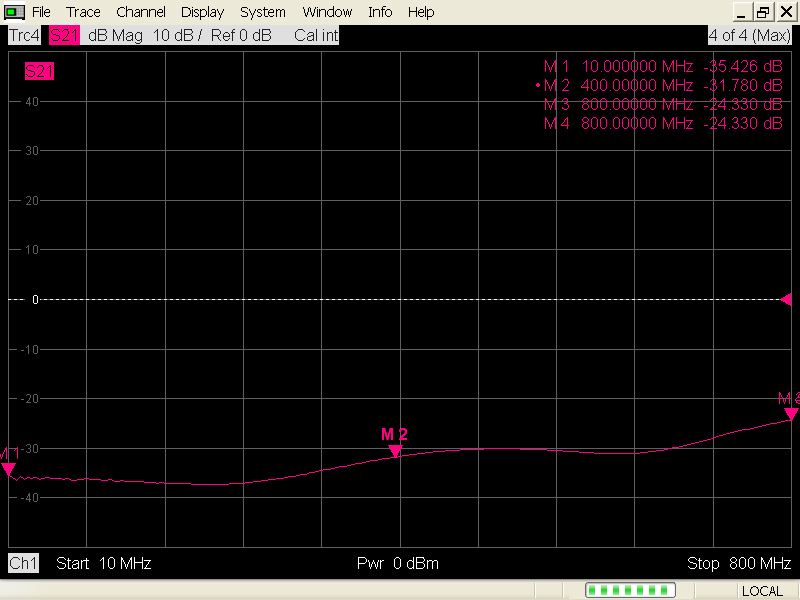Select the M 2 marker triangle on trace
The width and height of the screenshot is (800, 600).
pos(395,451)
